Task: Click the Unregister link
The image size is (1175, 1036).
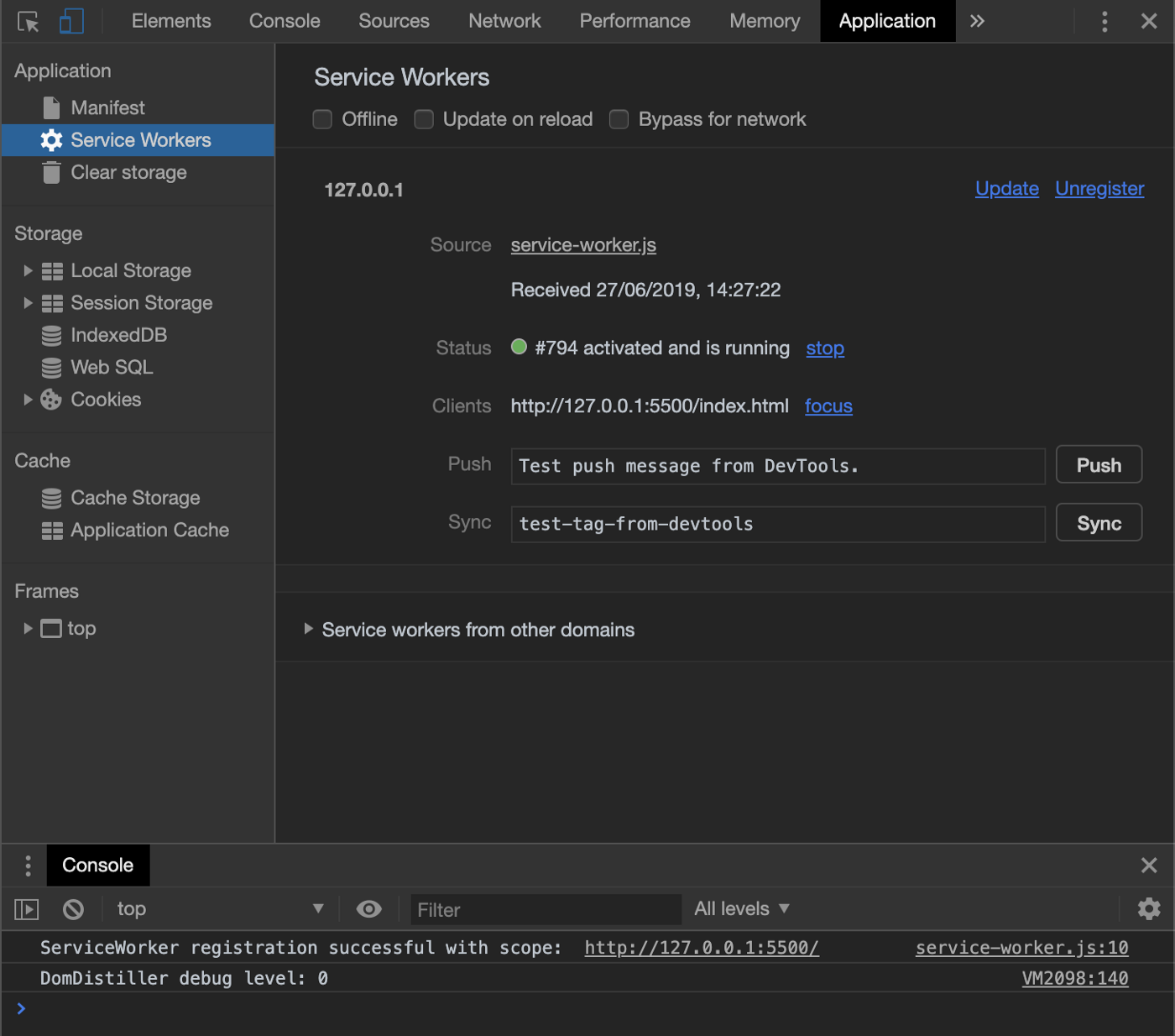Action: [1099, 189]
